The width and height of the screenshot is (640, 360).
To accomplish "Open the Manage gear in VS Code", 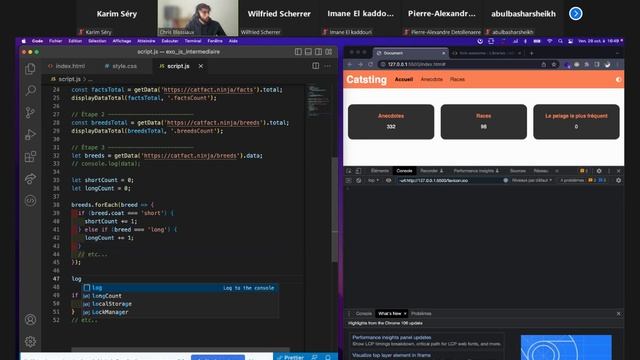I will click(30, 341).
